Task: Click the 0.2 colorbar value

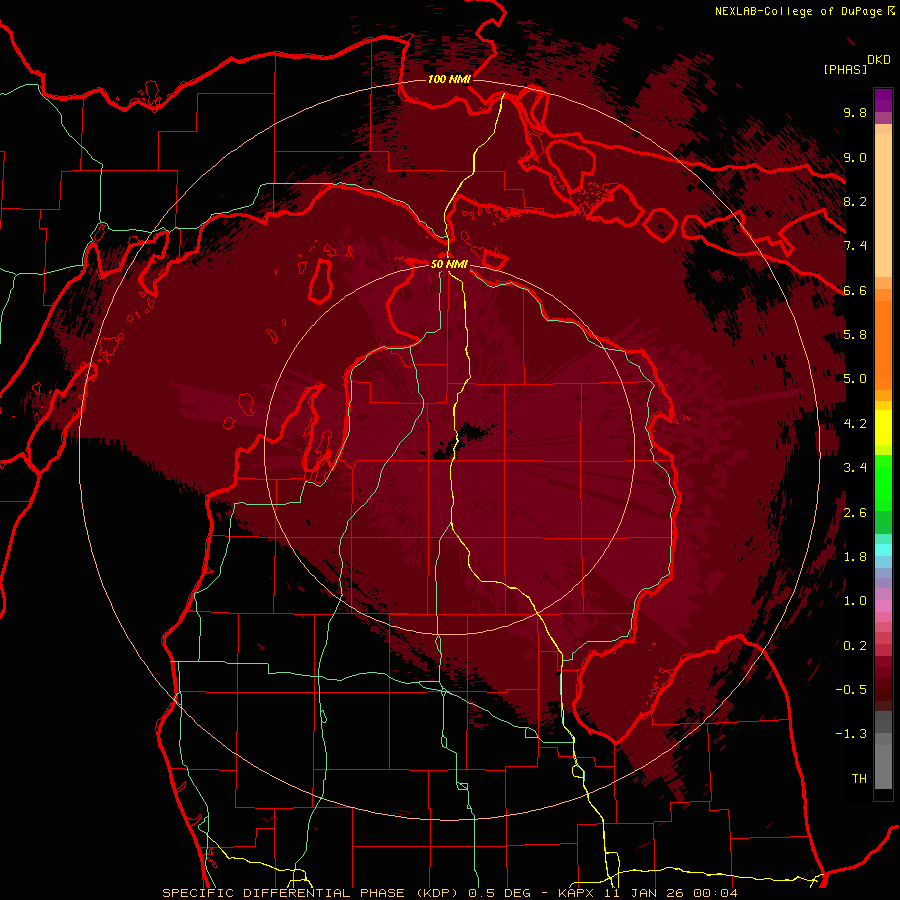Action: (x=855, y=646)
